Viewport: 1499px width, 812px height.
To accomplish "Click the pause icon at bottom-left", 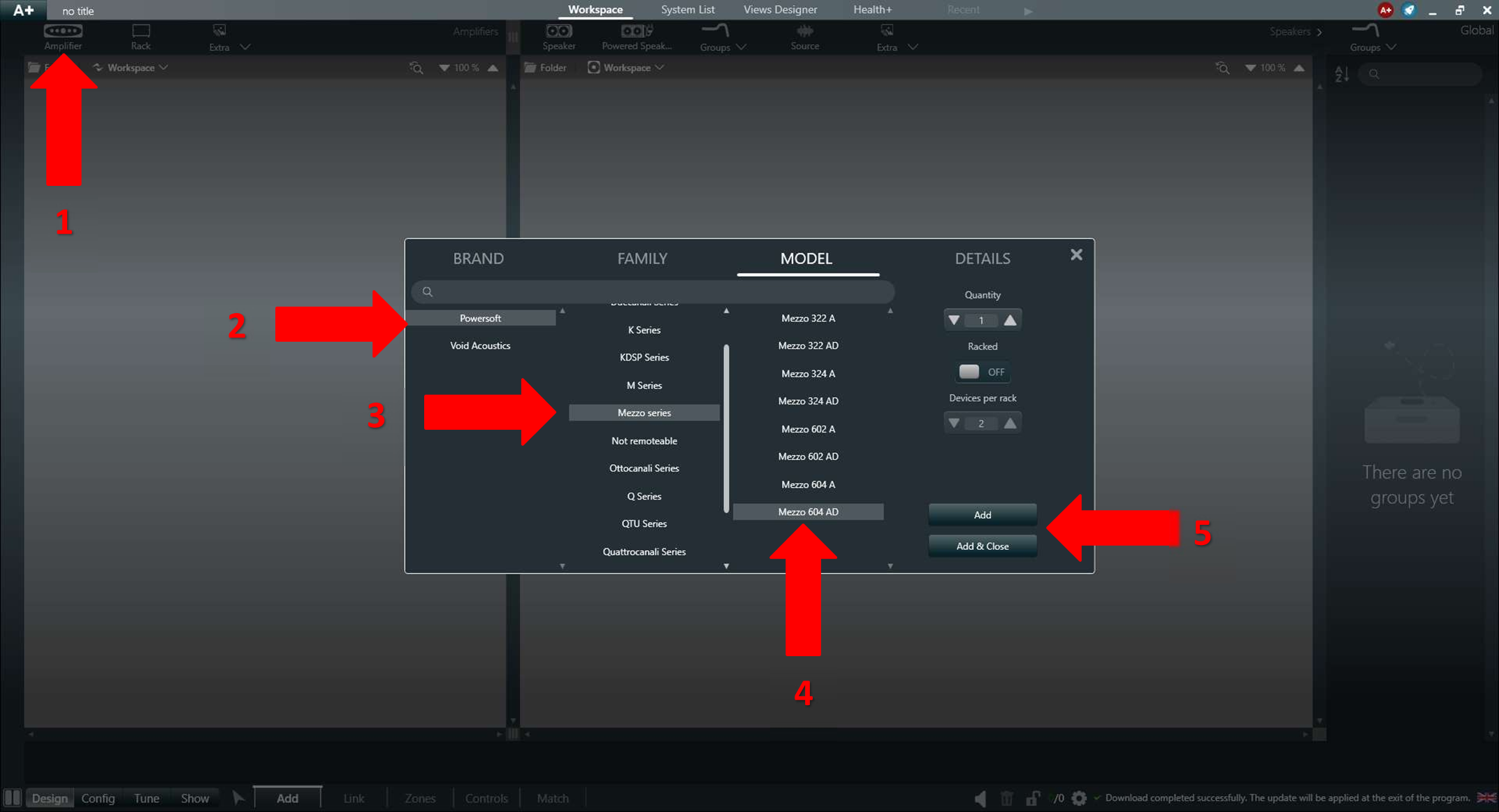I will click(x=12, y=798).
